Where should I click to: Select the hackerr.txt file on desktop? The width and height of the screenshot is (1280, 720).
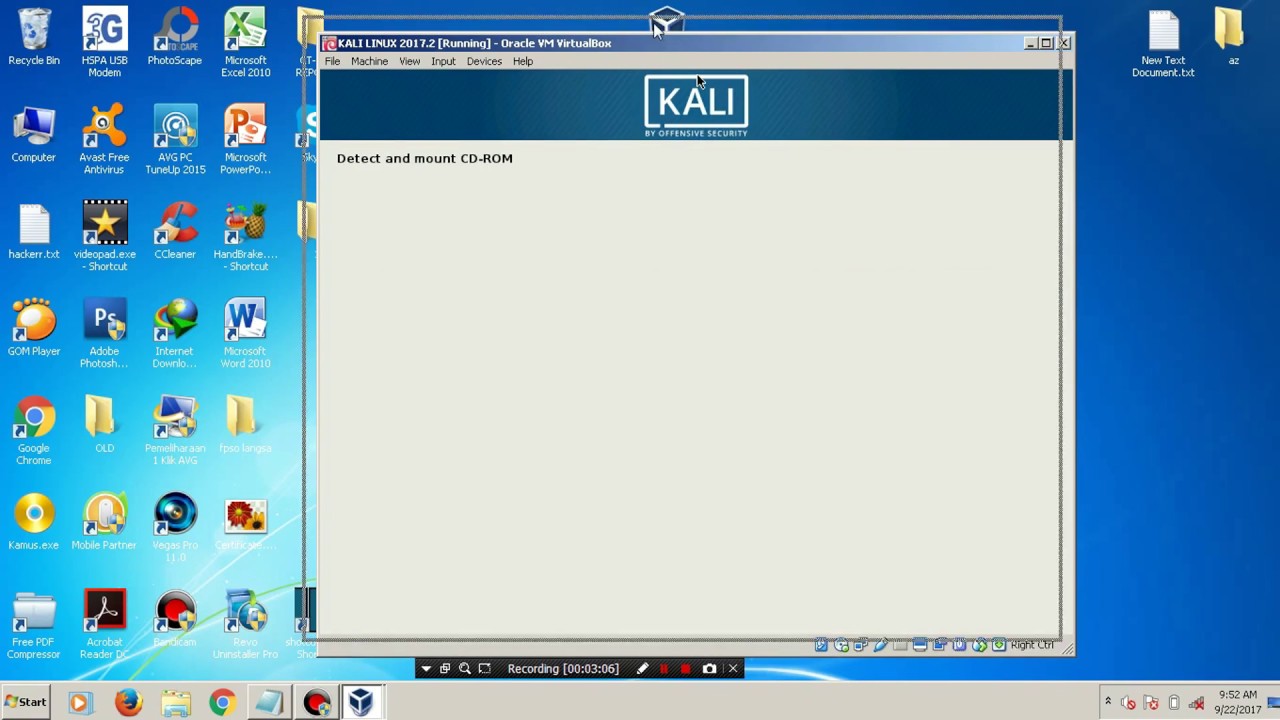(34, 232)
